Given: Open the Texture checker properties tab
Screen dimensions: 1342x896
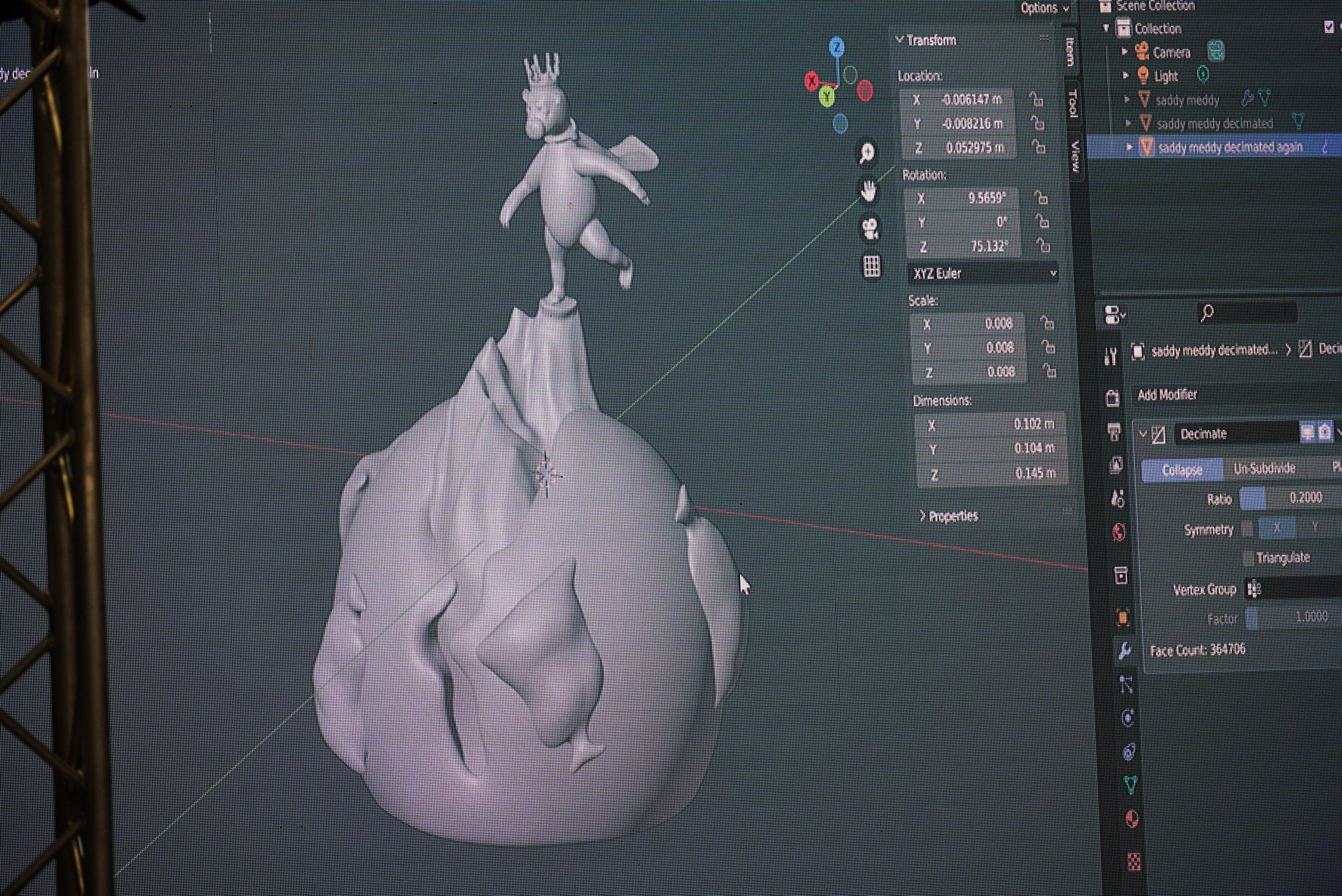Looking at the screenshot, I should tap(1134, 861).
